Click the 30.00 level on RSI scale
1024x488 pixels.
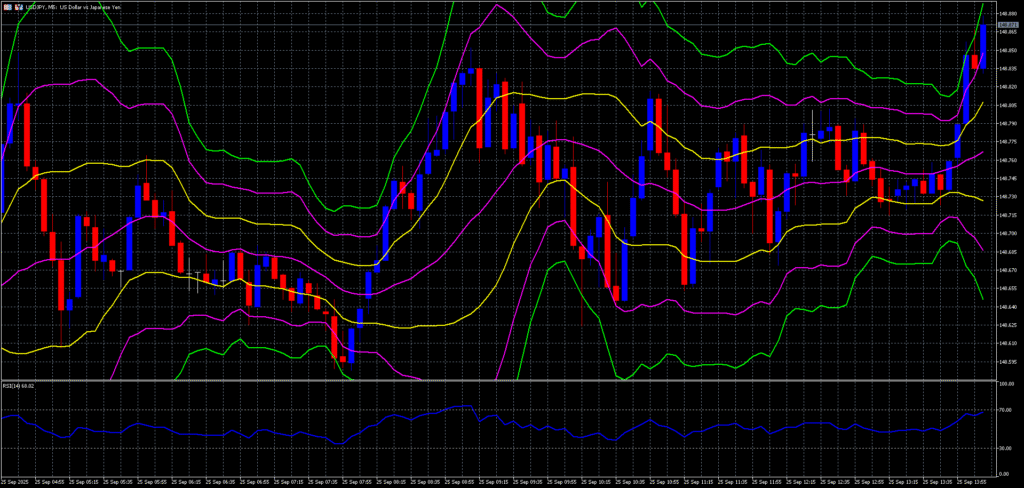pos(1004,448)
